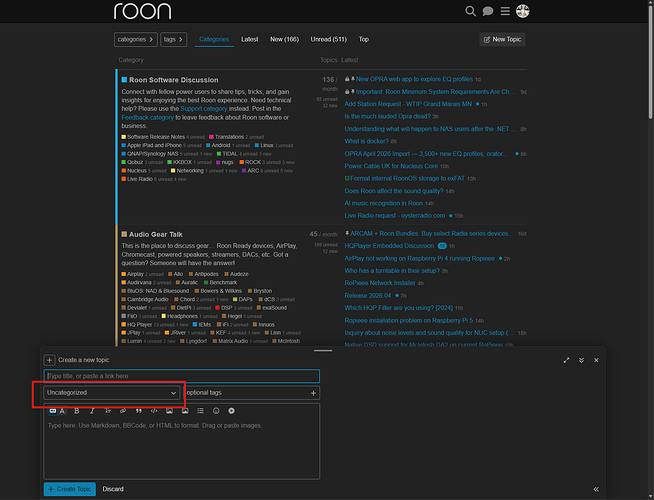Insert a hyperlink from the composer toolbar
The width and height of the screenshot is (654, 500).
(x=123, y=411)
